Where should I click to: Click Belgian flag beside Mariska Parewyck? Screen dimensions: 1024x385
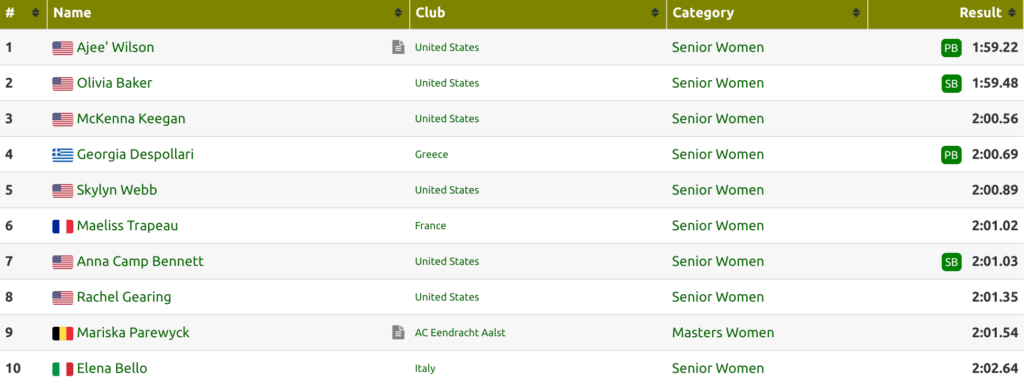[63, 333]
